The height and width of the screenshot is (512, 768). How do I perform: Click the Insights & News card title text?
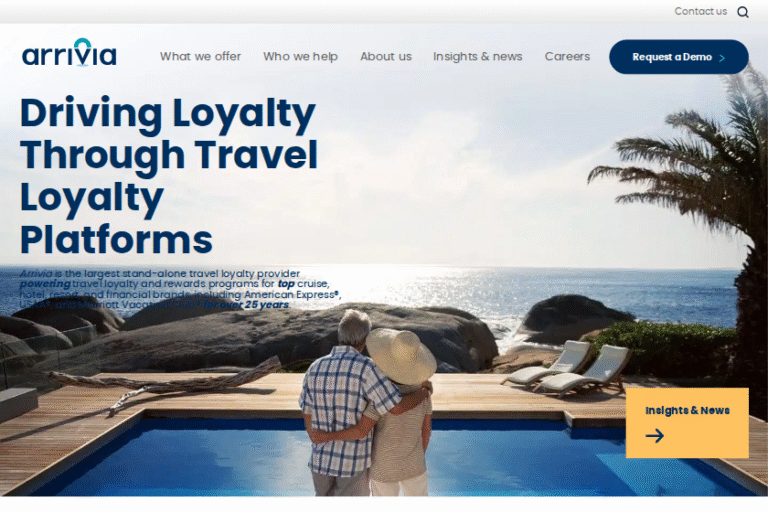pos(687,410)
